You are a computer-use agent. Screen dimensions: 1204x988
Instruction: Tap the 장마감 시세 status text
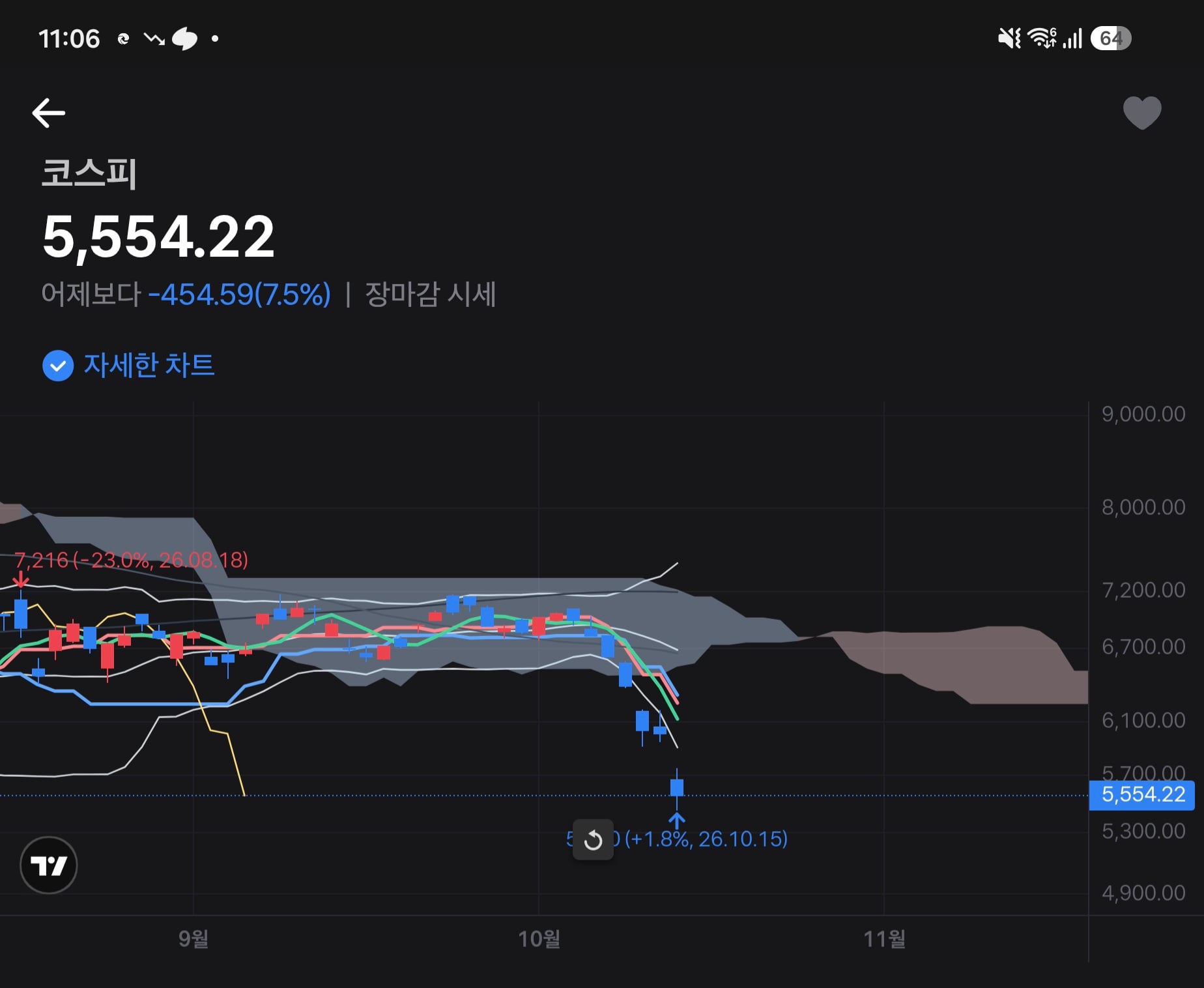coord(431,295)
